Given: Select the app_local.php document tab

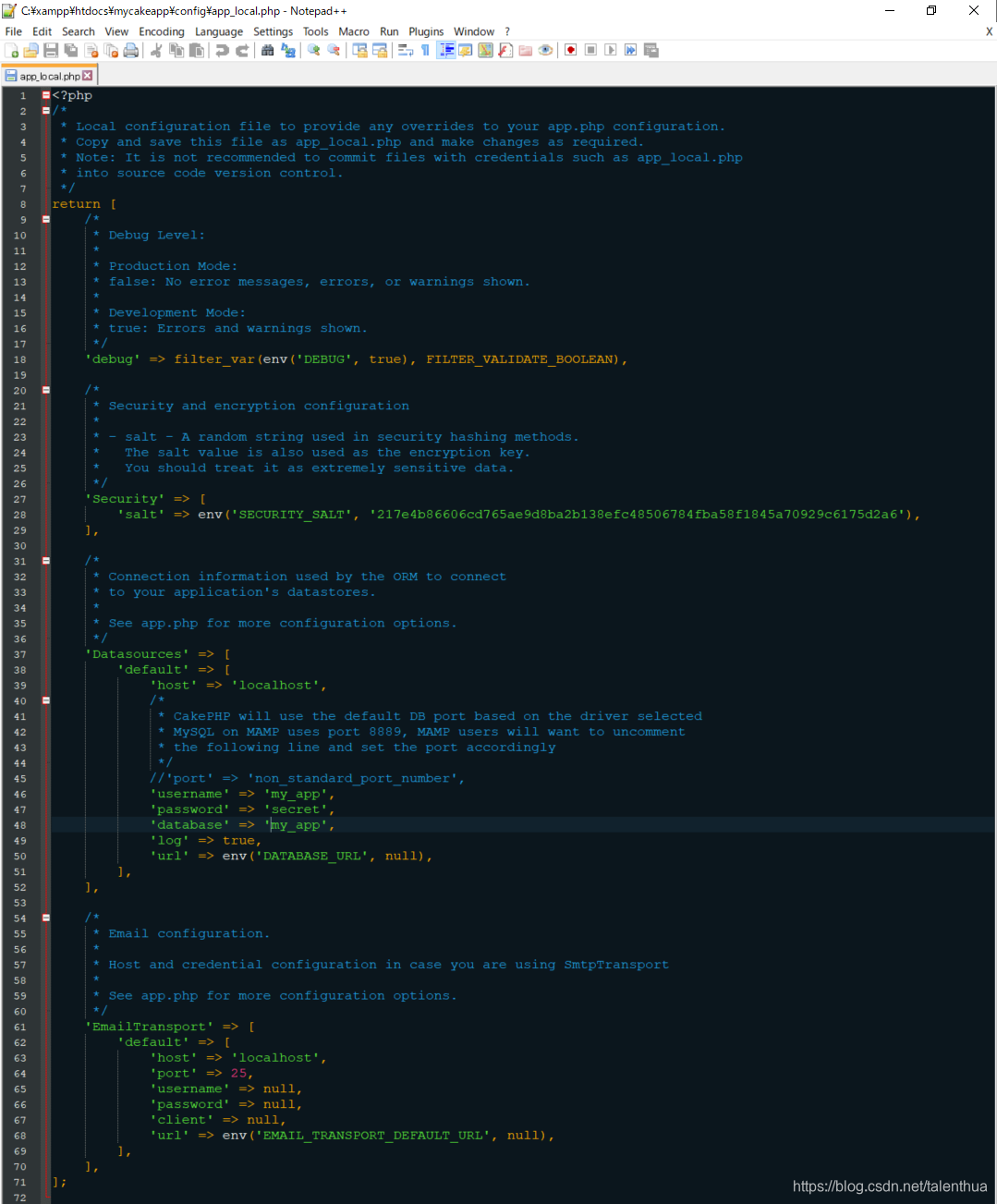Looking at the screenshot, I should (x=49, y=76).
